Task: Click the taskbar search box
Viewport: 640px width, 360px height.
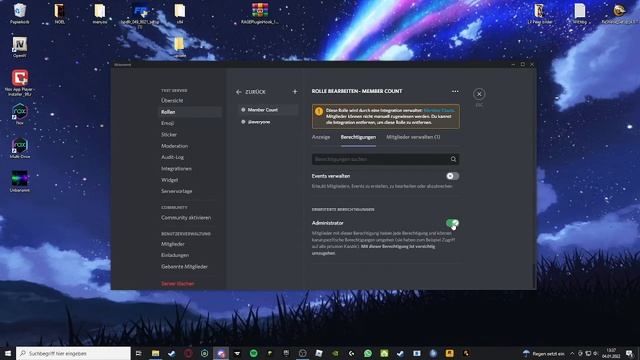Action: [x=73, y=353]
